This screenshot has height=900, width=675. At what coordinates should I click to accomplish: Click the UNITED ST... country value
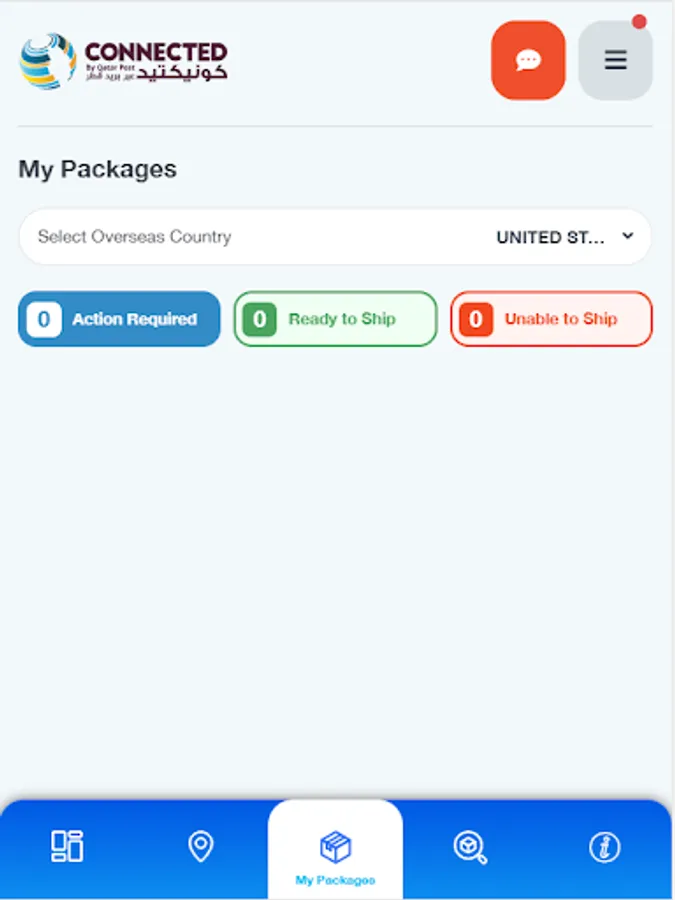click(x=550, y=238)
